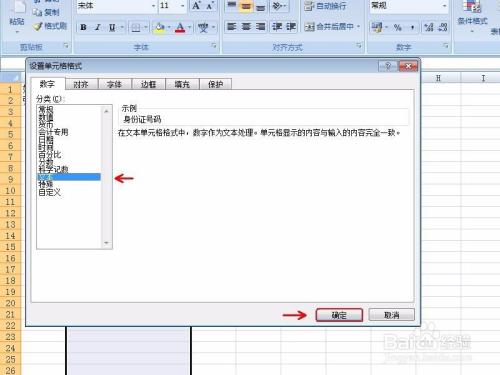Select row 15 header
500x375 pixels.
10,247
